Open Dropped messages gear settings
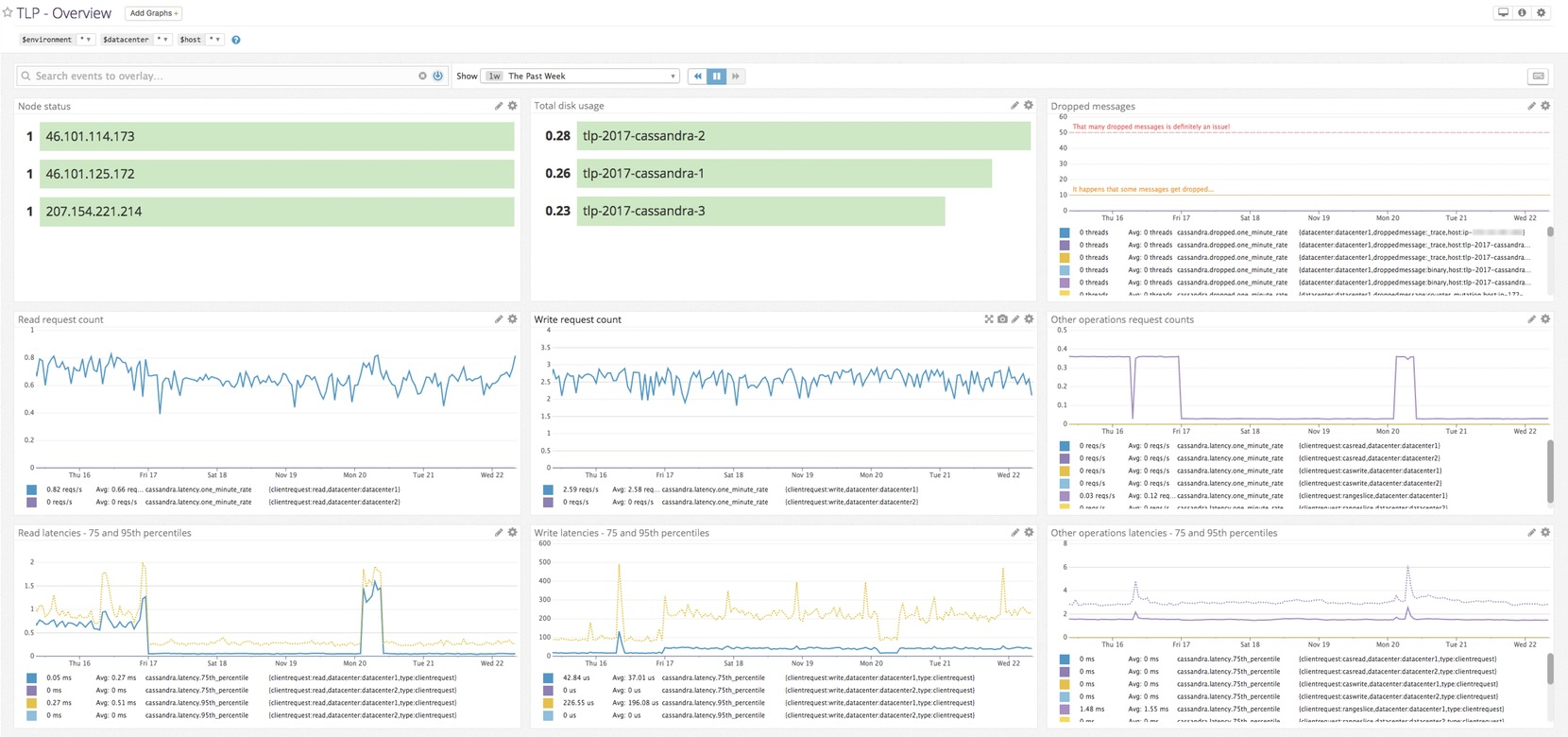The image size is (1568, 737). point(1545,106)
